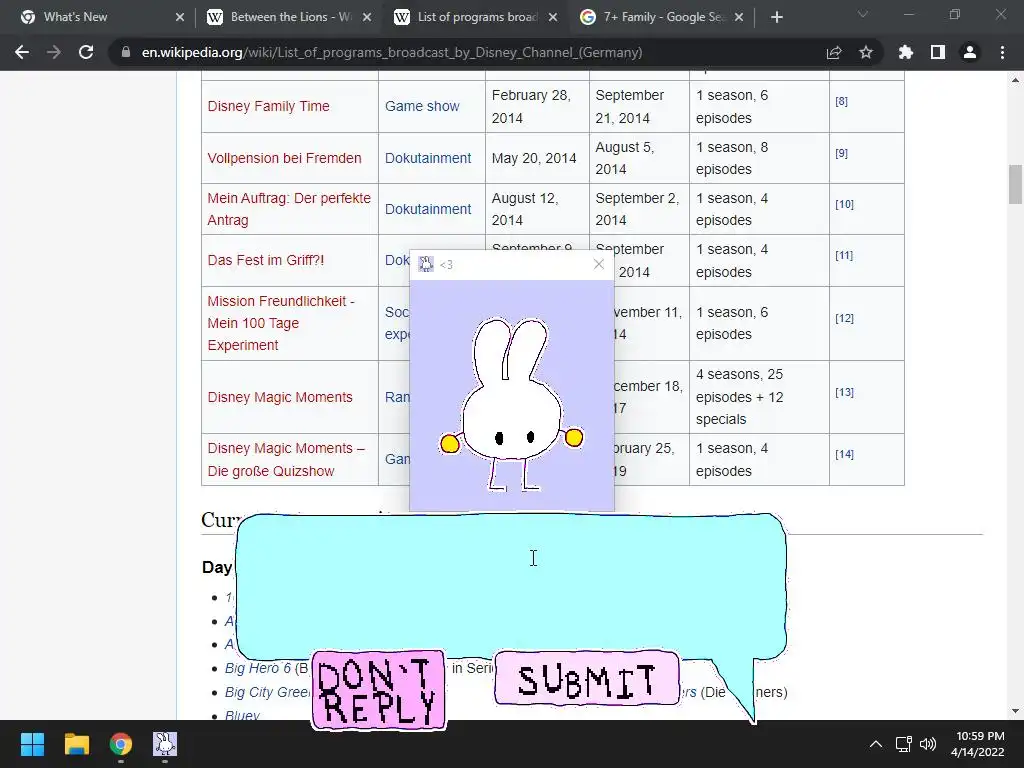Image resolution: width=1024 pixels, height=768 pixels.
Task: Open the Bluey link in the list
Action: pyautogui.click(x=242, y=716)
